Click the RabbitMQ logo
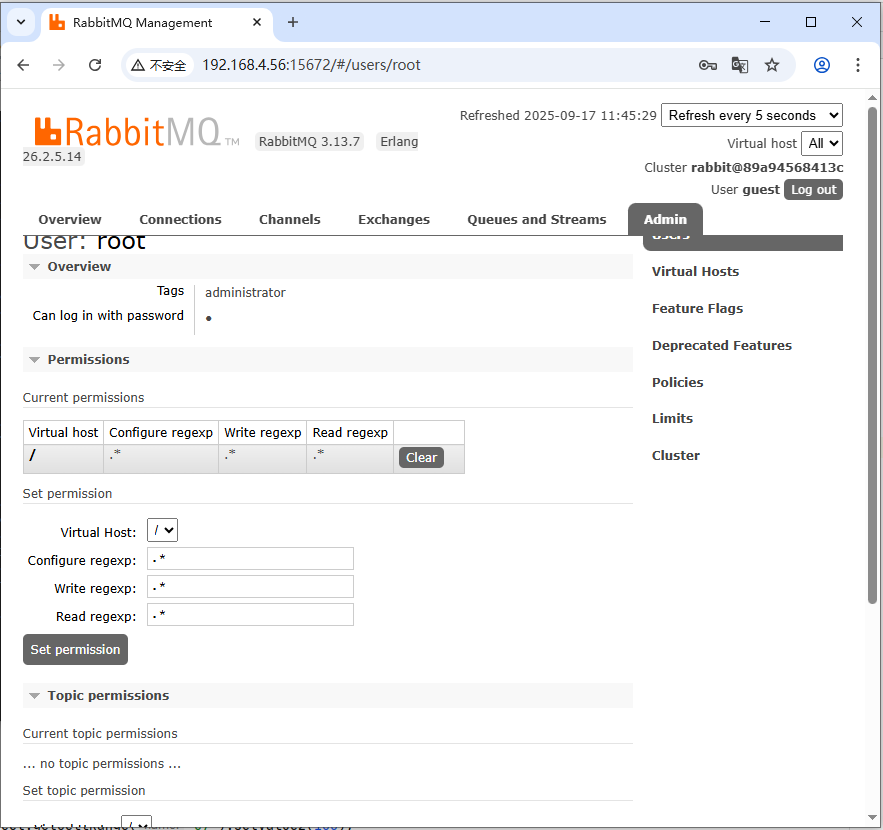This screenshot has width=883, height=830. click(x=127, y=132)
